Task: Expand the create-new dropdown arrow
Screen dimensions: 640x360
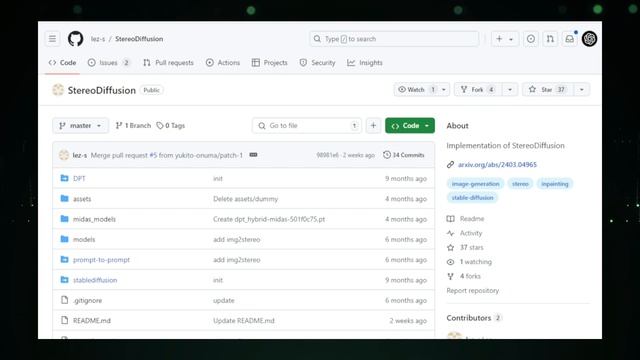Action: [x=511, y=39]
